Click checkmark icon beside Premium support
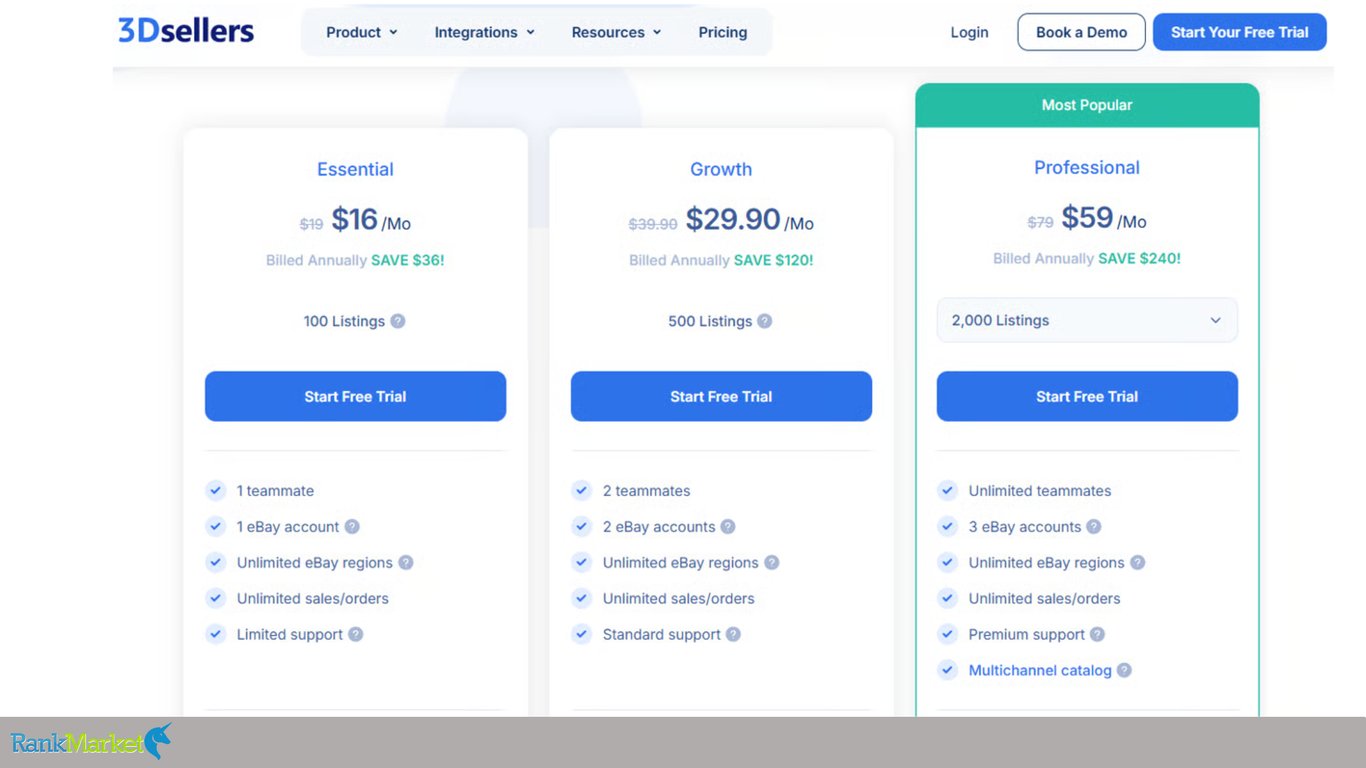The height and width of the screenshot is (768, 1366). tap(948, 634)
